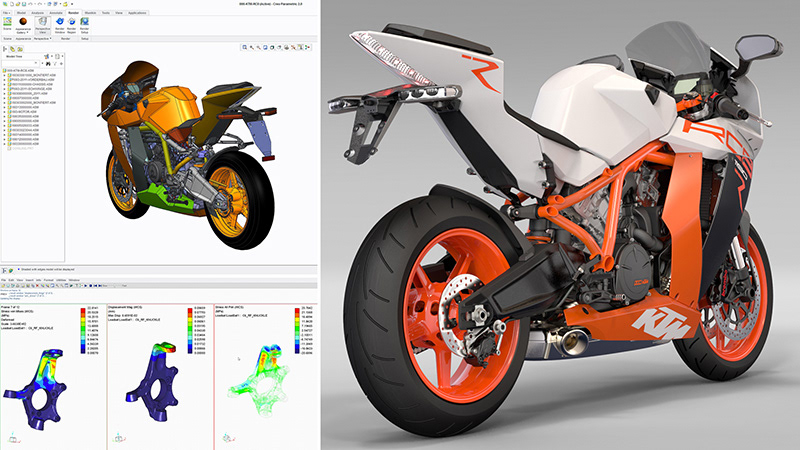Switch to the Manikin ribbon tab

pyautogui.click(x=90, y=13)
